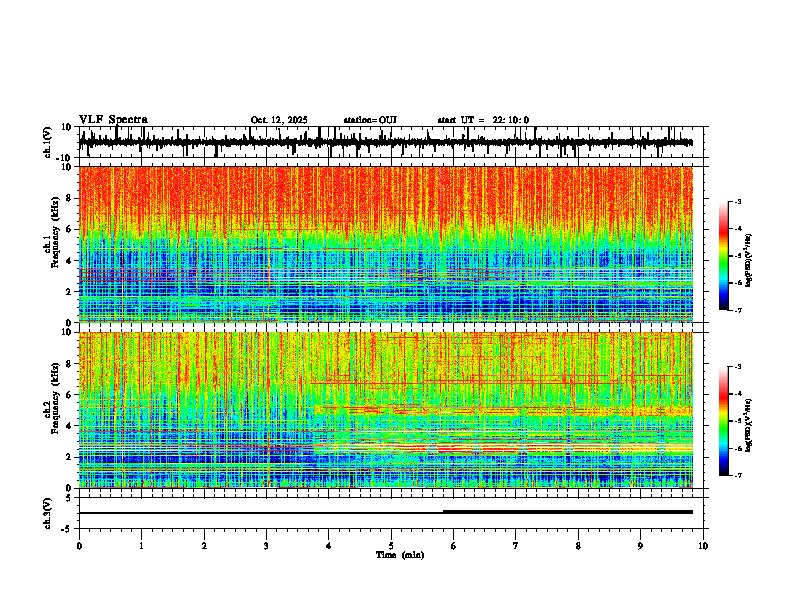Click the ch.1 voltage waveform trace panel

(x=393, y=142)
